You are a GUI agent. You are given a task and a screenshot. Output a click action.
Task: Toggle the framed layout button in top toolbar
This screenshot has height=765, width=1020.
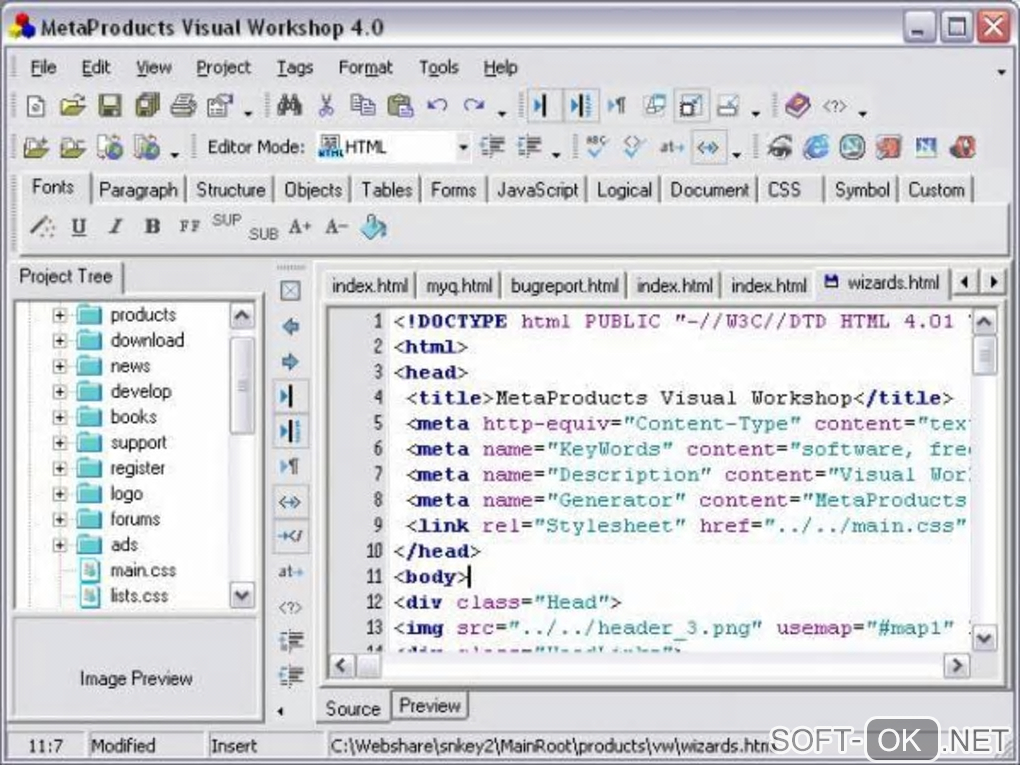[691, 105]
